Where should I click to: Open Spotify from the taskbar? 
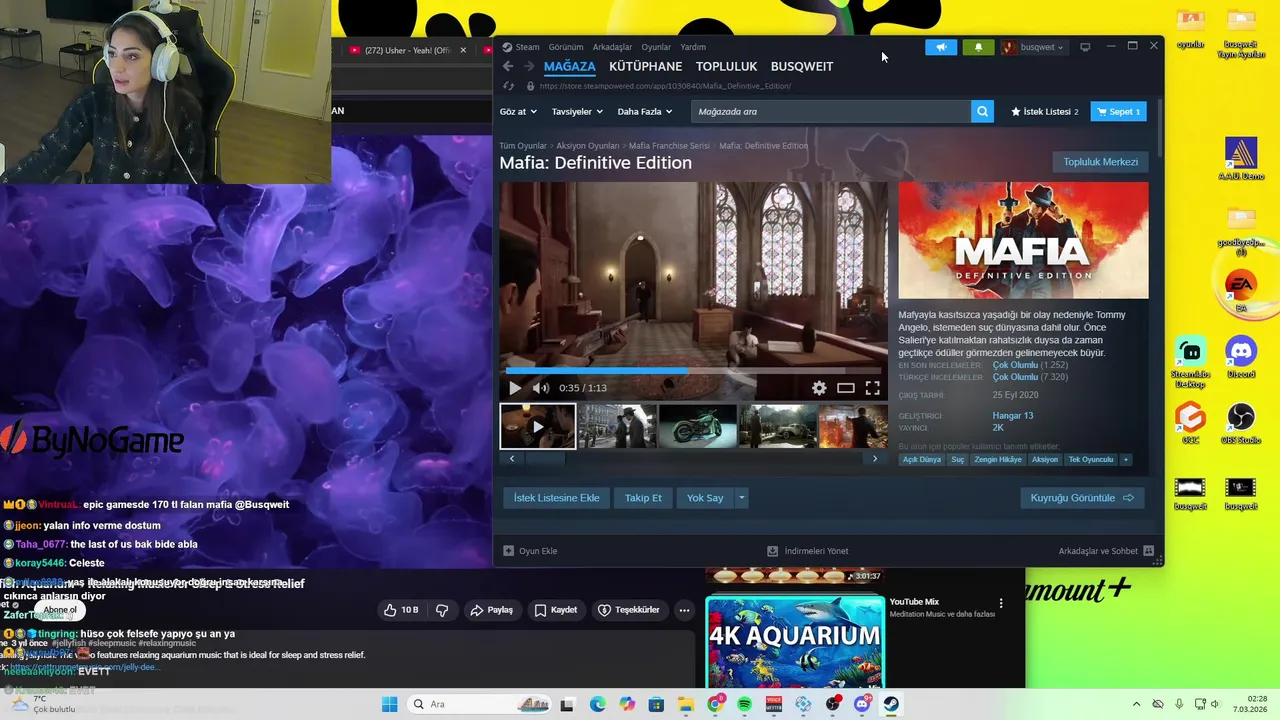click(x=744, y=704)
